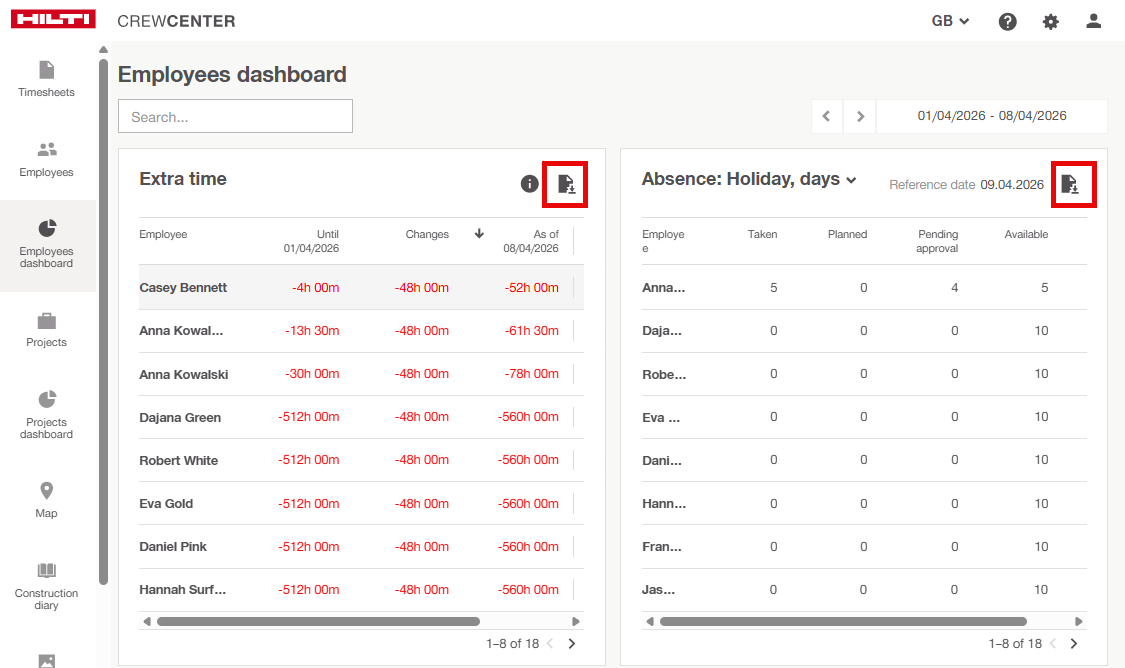This screenshot has height=668, width=1125.
Task: Go to next page of Extra time table
Action: [x=572, y=644]
